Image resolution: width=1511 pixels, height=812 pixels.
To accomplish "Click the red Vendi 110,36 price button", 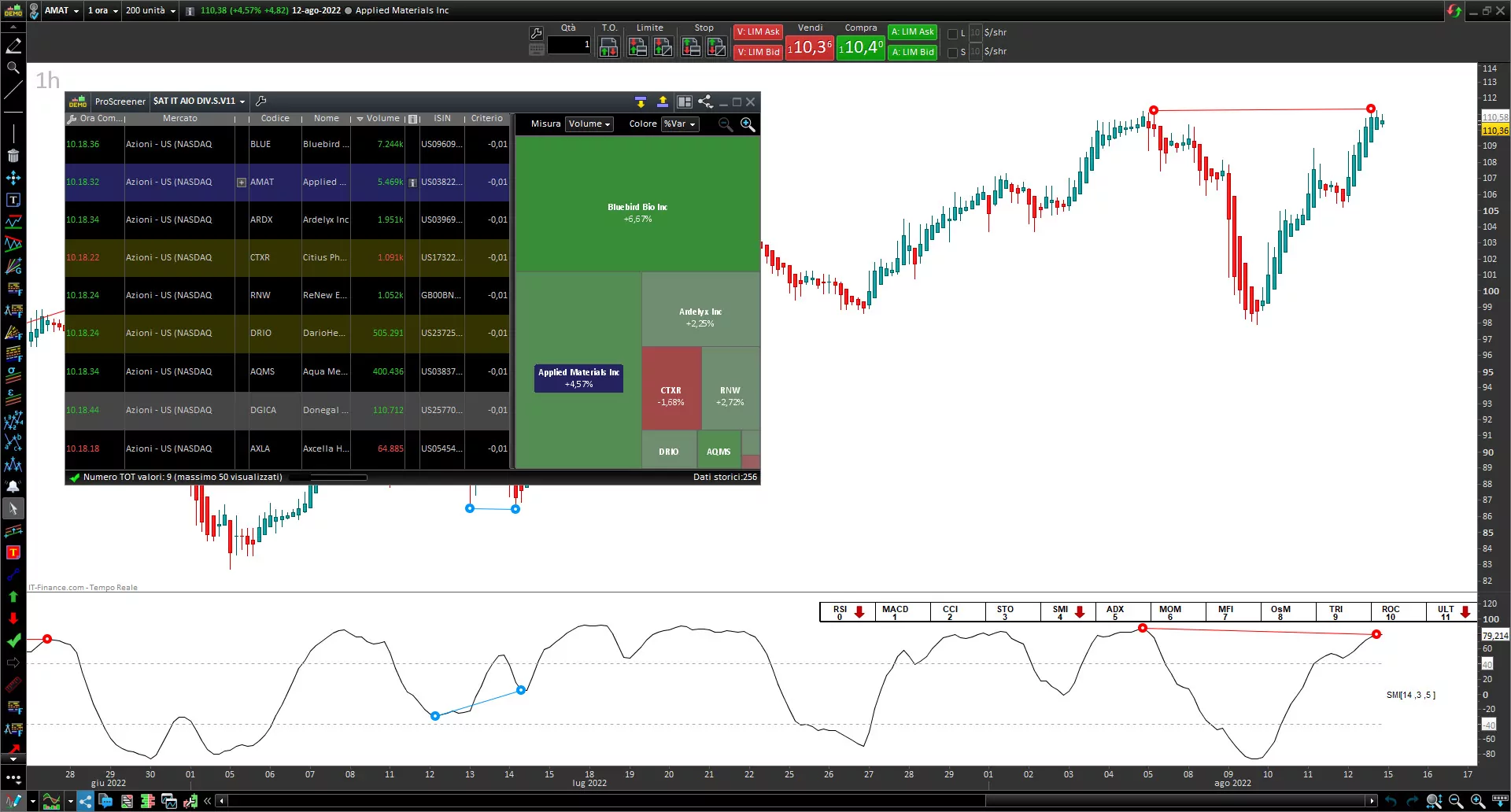I will (x=810, y=48).
